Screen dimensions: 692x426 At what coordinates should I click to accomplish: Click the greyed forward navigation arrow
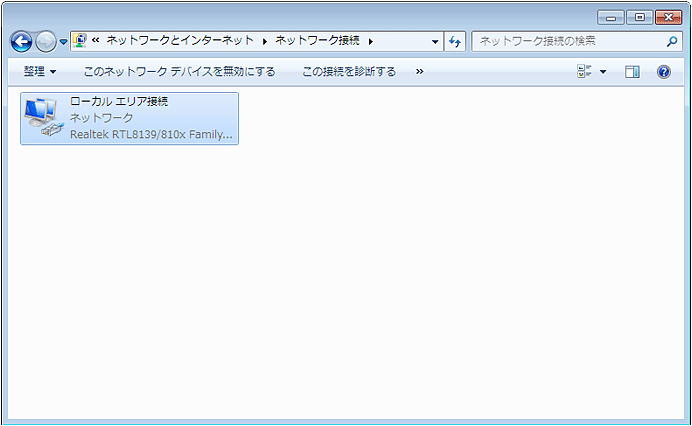point(45,42)
